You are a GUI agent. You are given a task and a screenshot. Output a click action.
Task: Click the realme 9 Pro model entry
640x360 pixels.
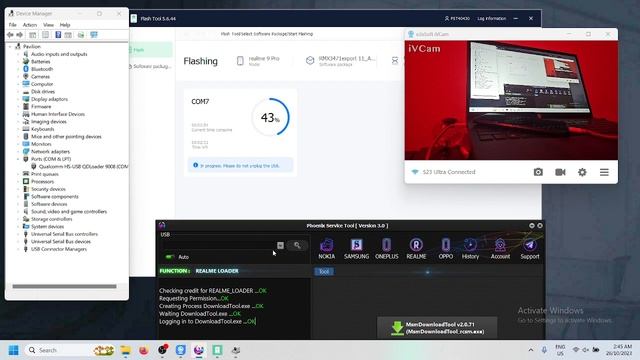click(x=258, y=60)
